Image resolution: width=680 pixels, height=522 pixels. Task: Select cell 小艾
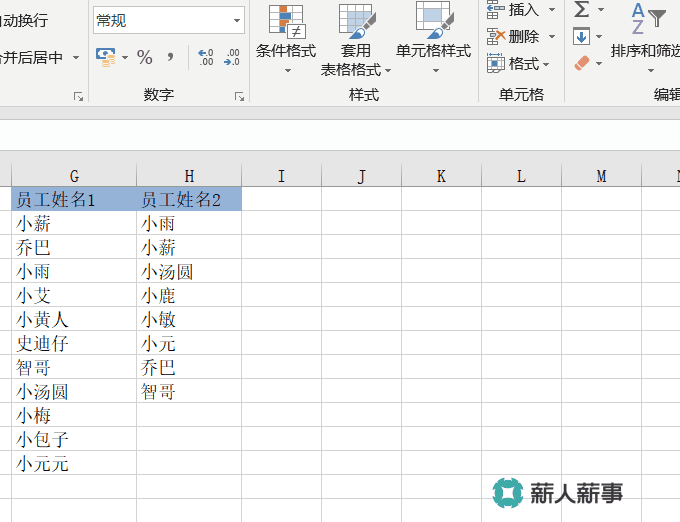click(74, 295)
